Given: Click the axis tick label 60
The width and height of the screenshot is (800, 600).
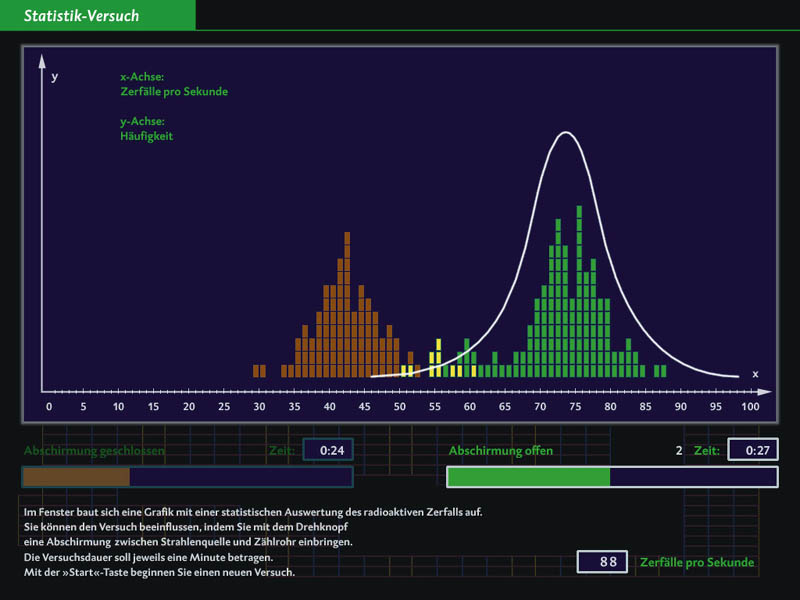Looking at the screenshot, I should pyautogui.click(x=469, y=407).
